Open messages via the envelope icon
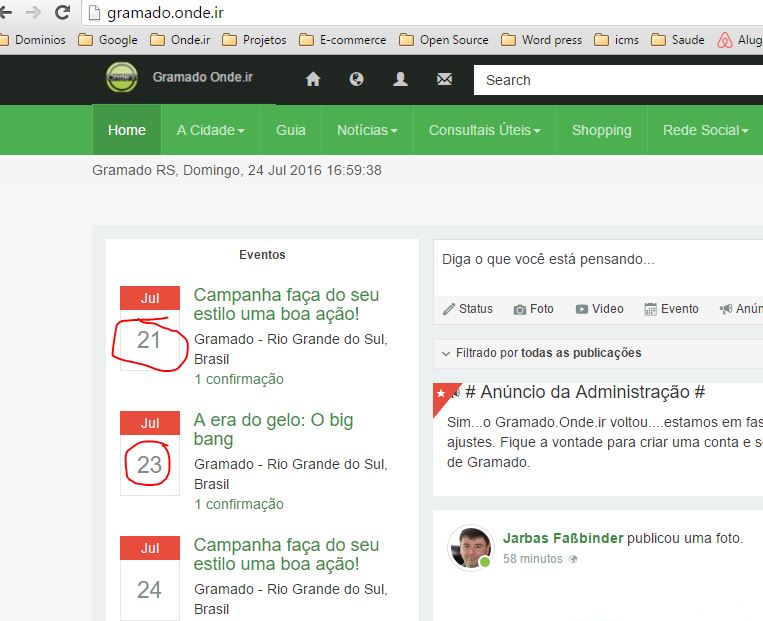Image resolution: width=763 pixels, height=621 pixels. 444,79
